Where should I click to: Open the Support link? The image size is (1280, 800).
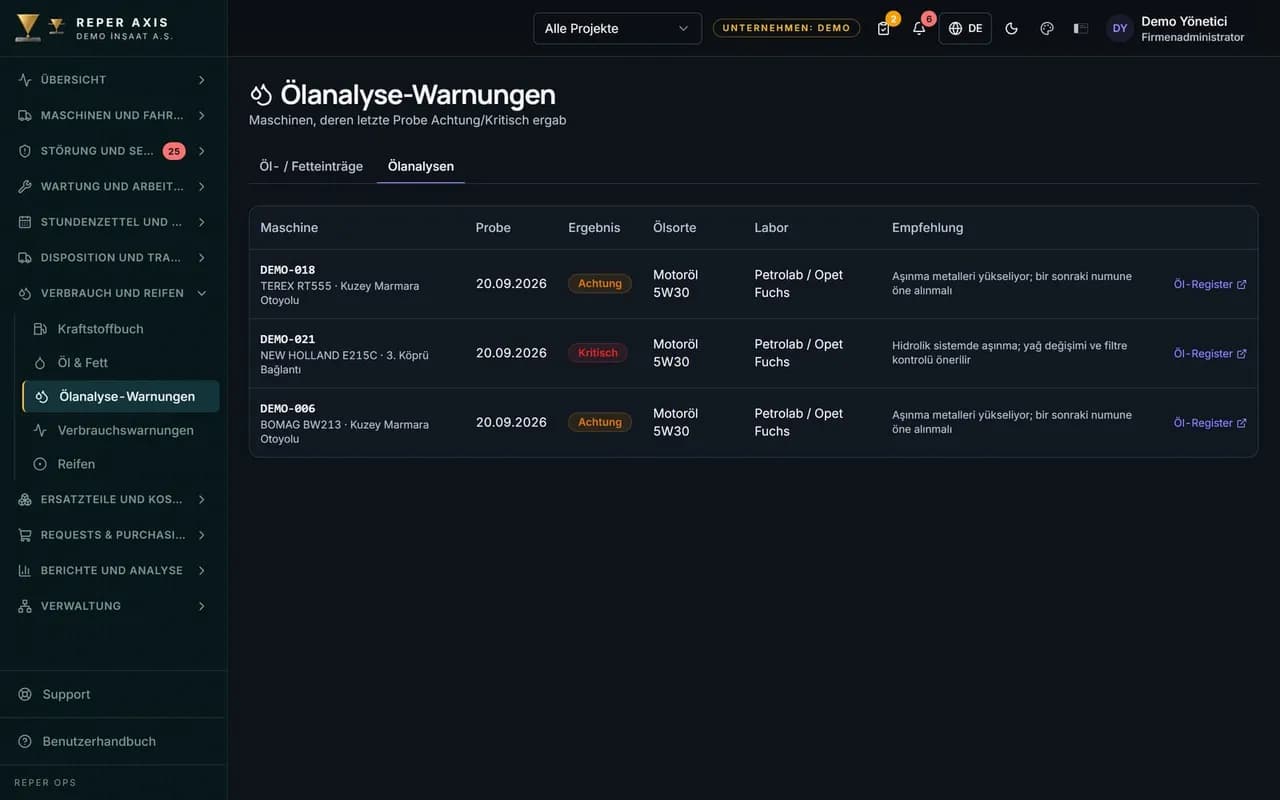coord(113,694)
